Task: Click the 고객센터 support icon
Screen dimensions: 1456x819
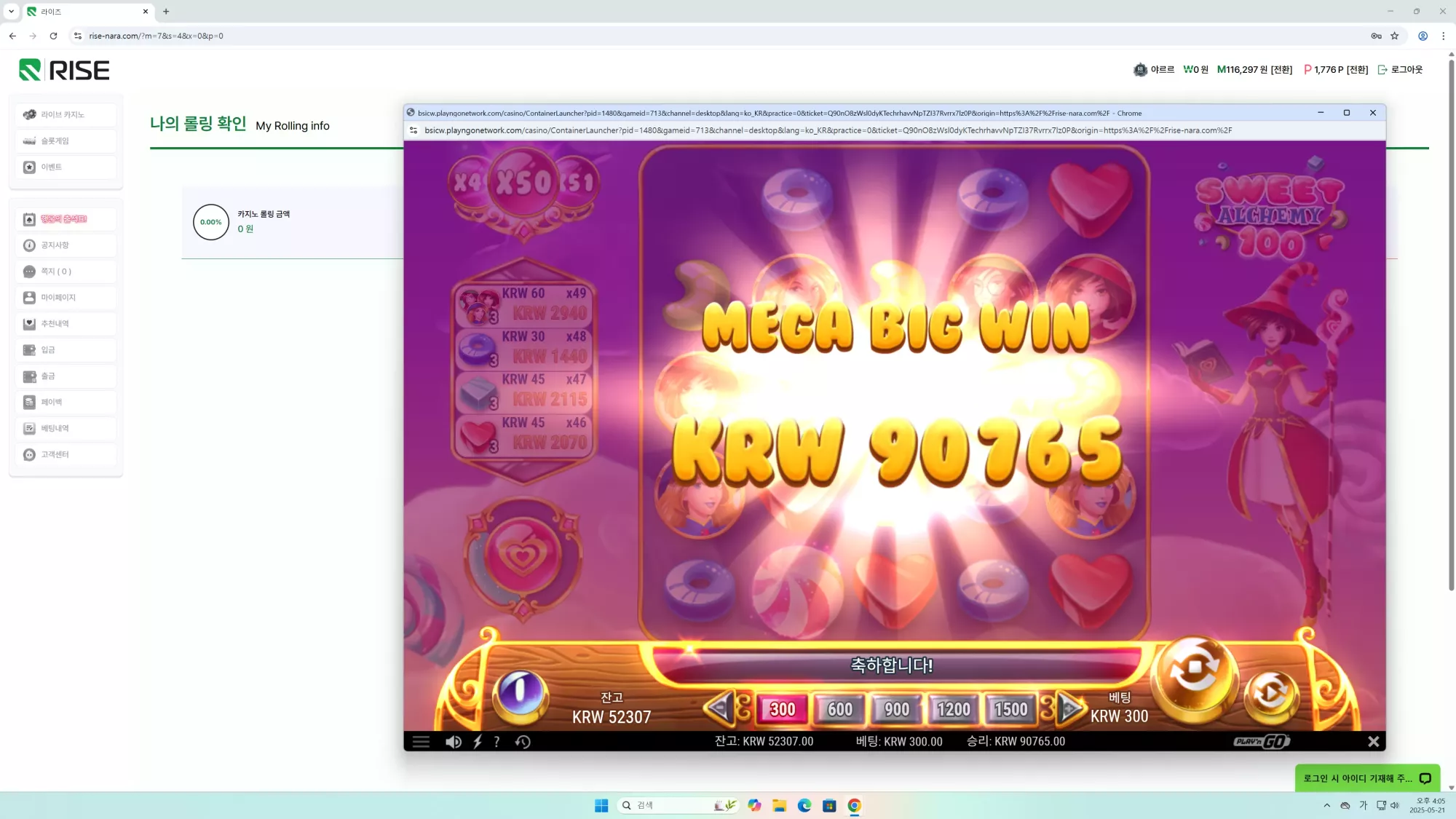Action: [29, 455]
